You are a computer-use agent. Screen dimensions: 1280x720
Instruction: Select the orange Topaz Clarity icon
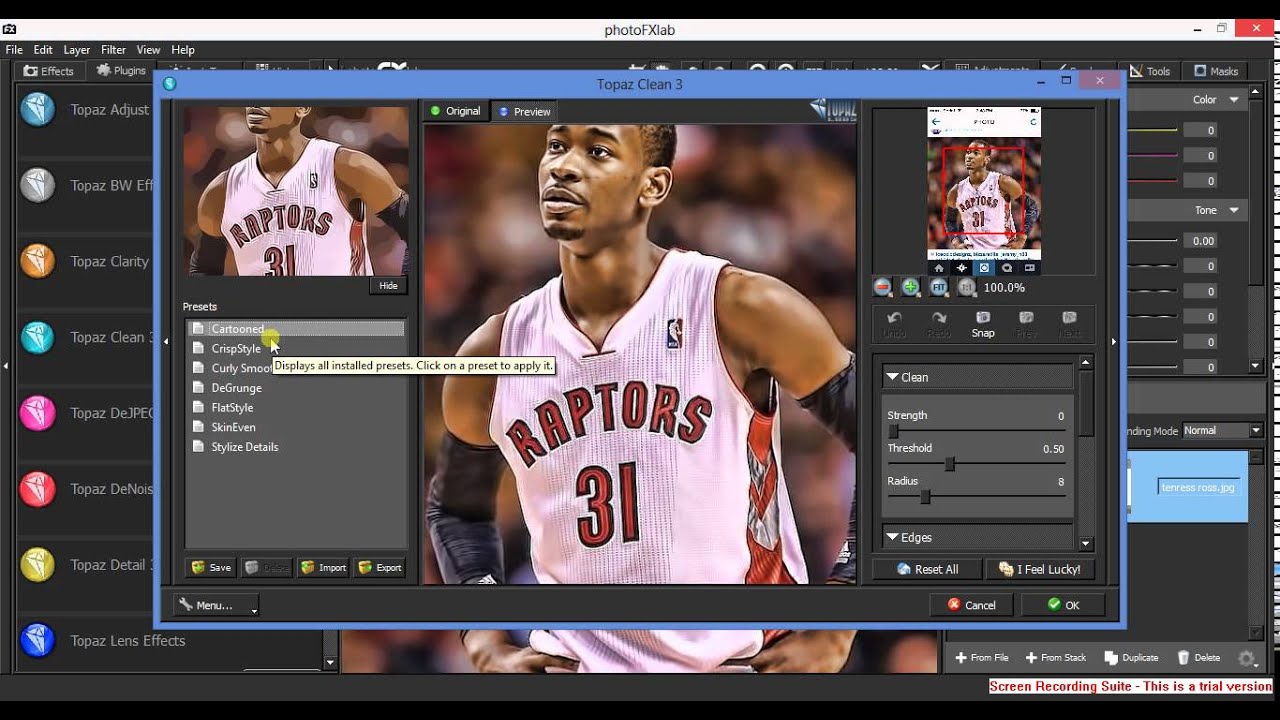(x=38, y=261)
